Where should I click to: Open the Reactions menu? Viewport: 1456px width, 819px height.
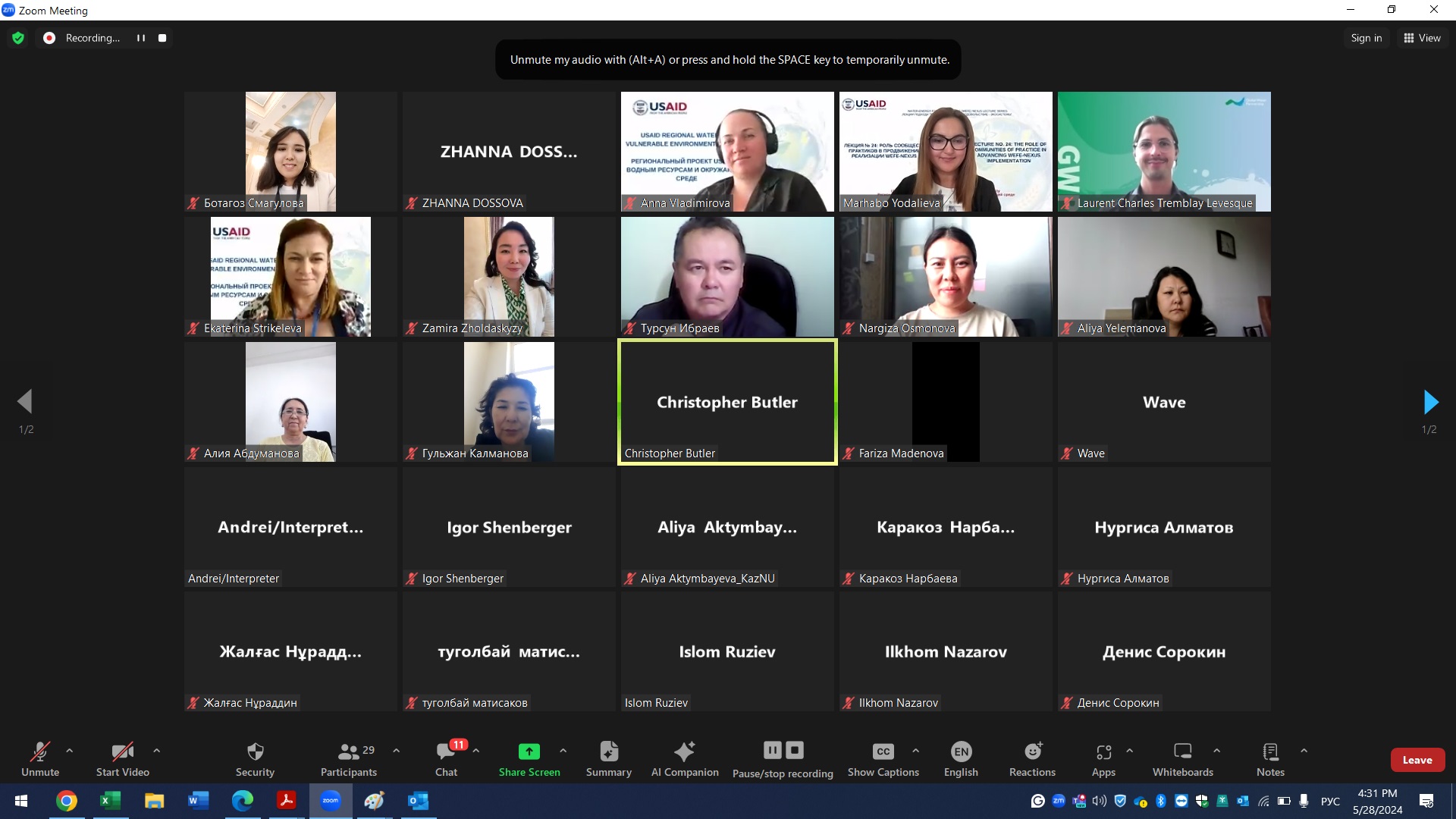(x=1031, y=759)
